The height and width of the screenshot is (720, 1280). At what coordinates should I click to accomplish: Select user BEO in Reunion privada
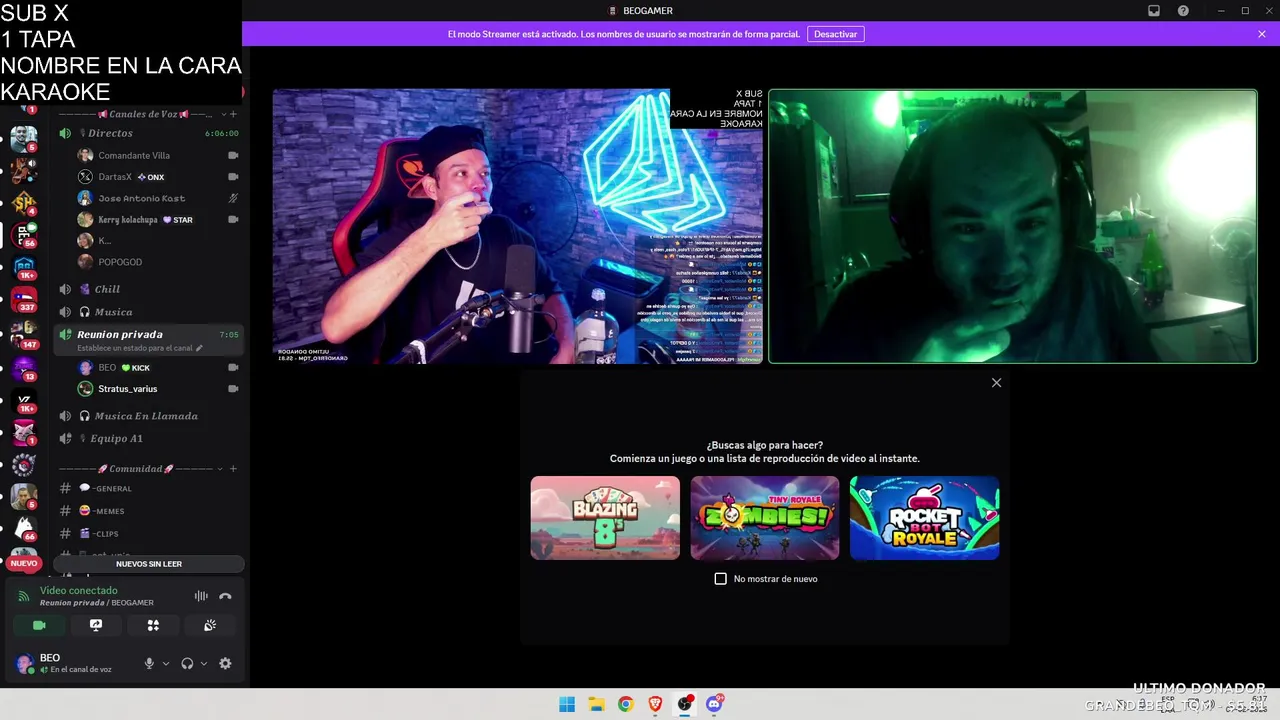pos(158,367)
